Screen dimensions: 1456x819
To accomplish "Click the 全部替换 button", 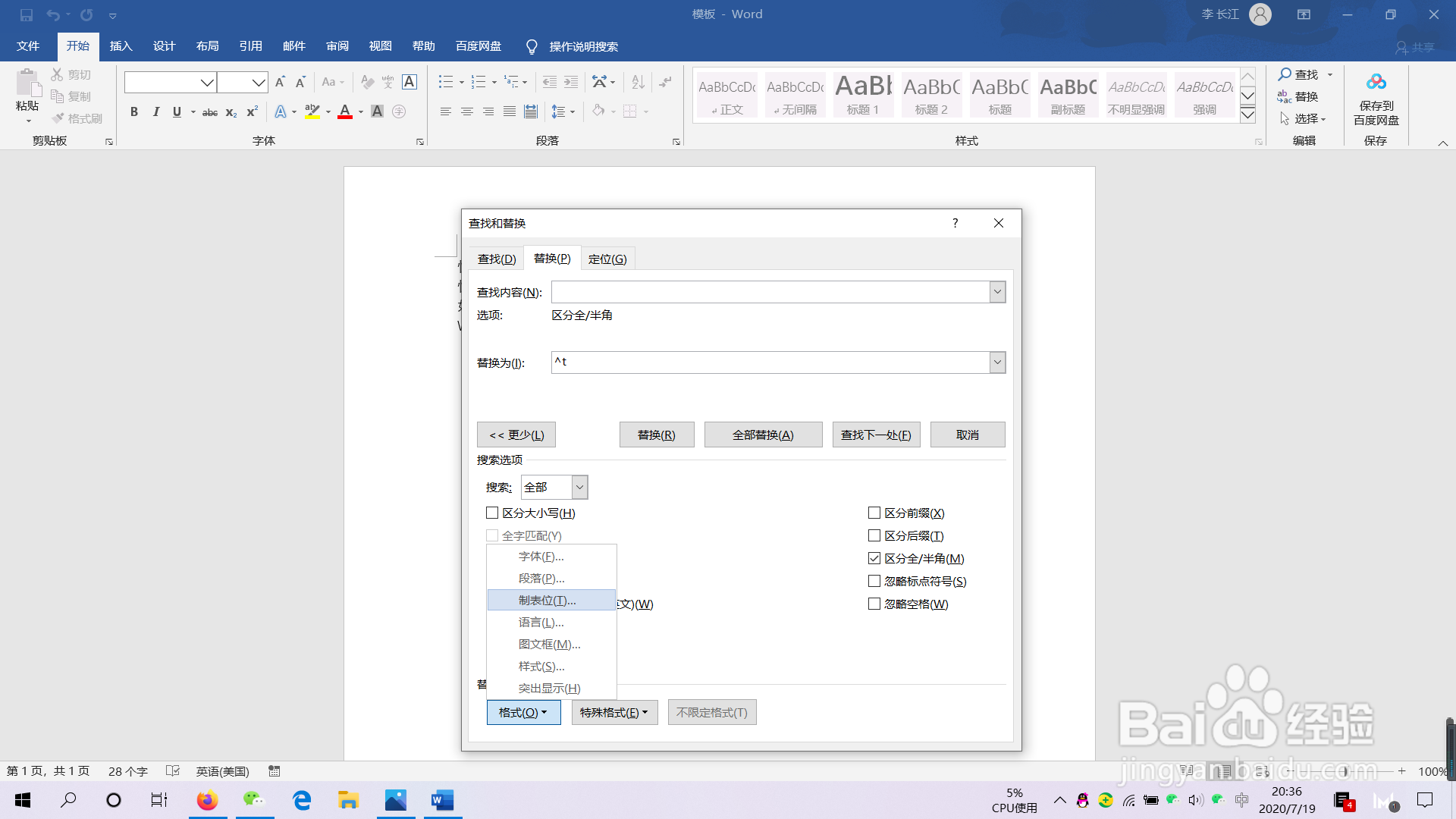I will 763,434.
